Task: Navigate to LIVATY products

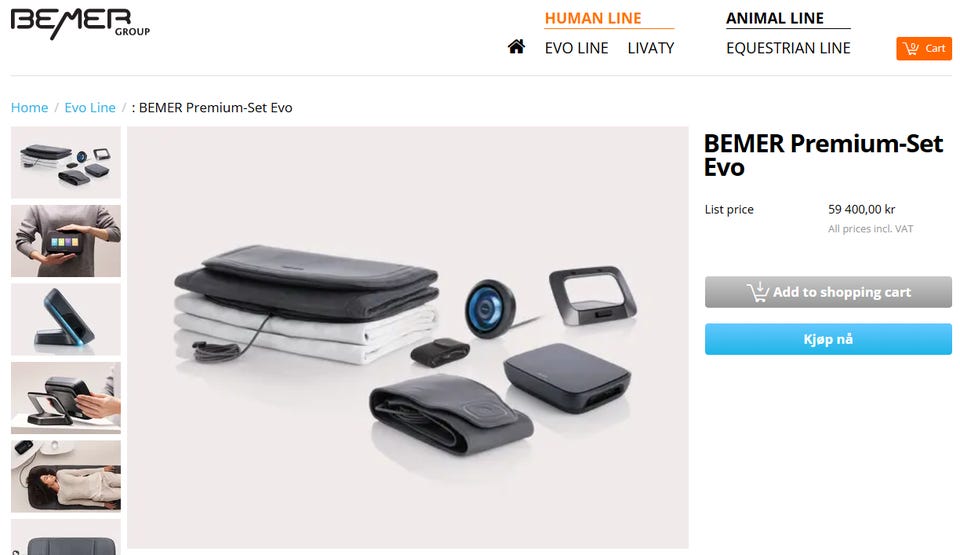Action: click(x=651, y=48)
